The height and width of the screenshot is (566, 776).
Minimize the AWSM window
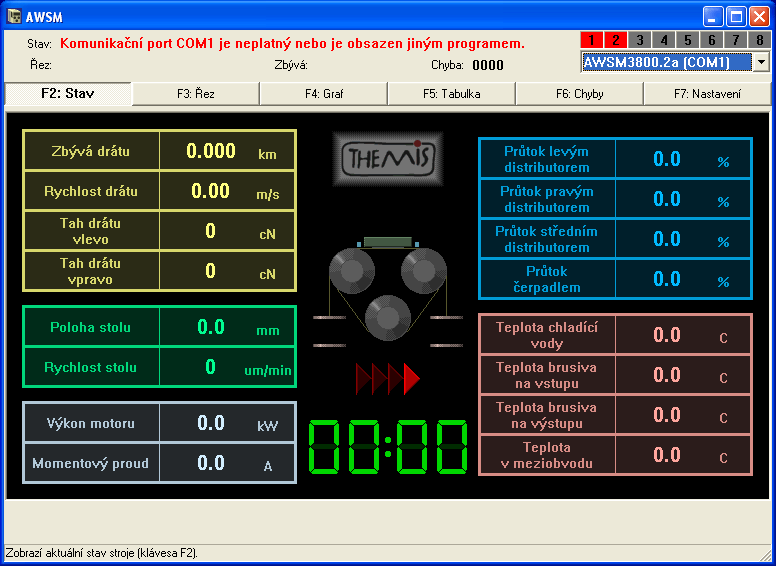713,16
